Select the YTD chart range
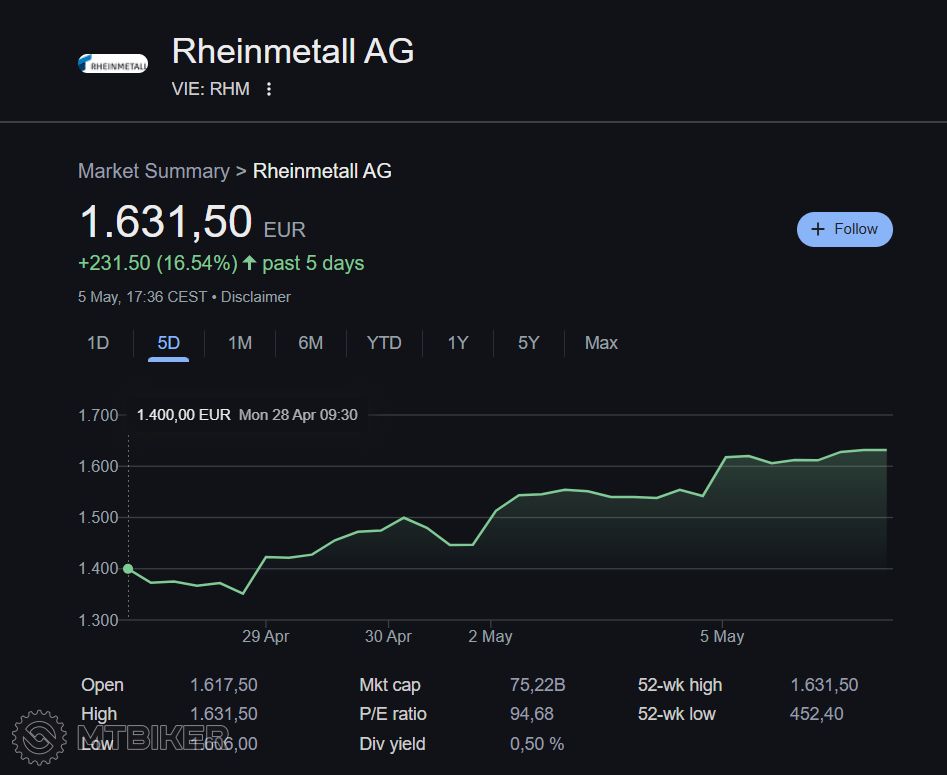Image resolution: width=947 pixels, height=775 pixels. tap(384, 343)
